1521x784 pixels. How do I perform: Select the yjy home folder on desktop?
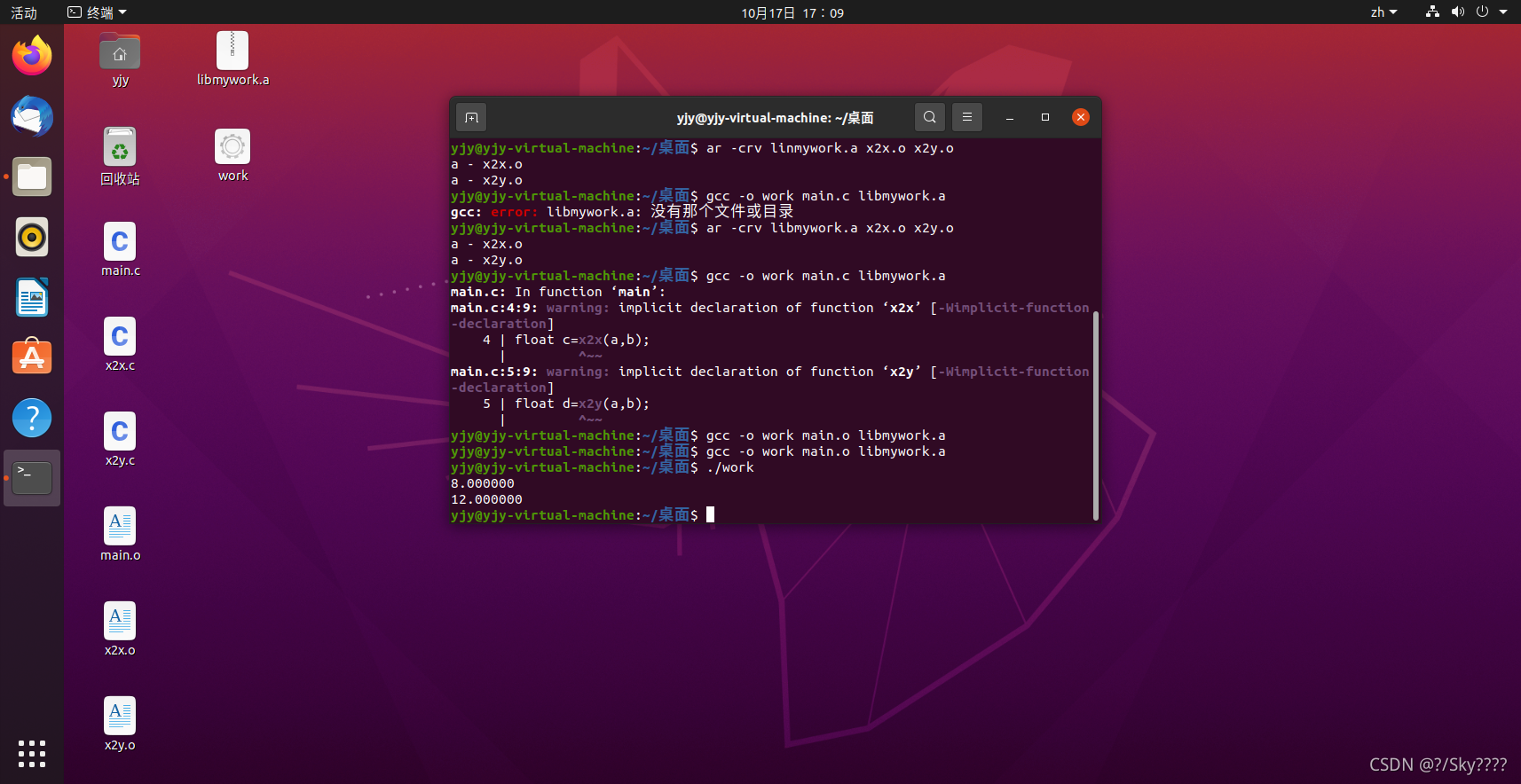(x=120, y=59)
